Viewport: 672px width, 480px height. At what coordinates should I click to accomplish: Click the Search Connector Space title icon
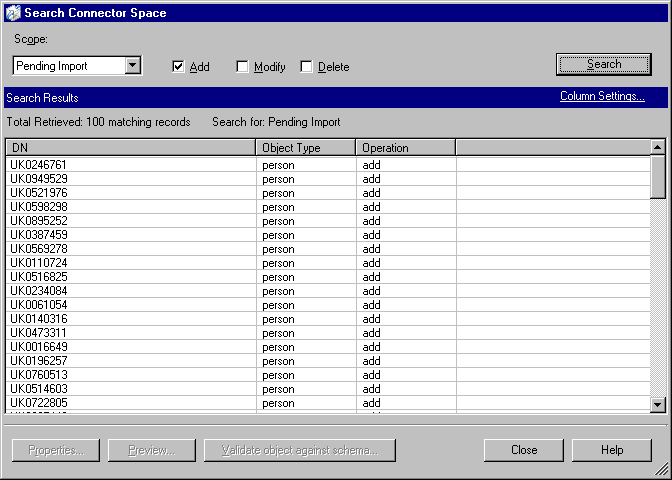point(13,13)
